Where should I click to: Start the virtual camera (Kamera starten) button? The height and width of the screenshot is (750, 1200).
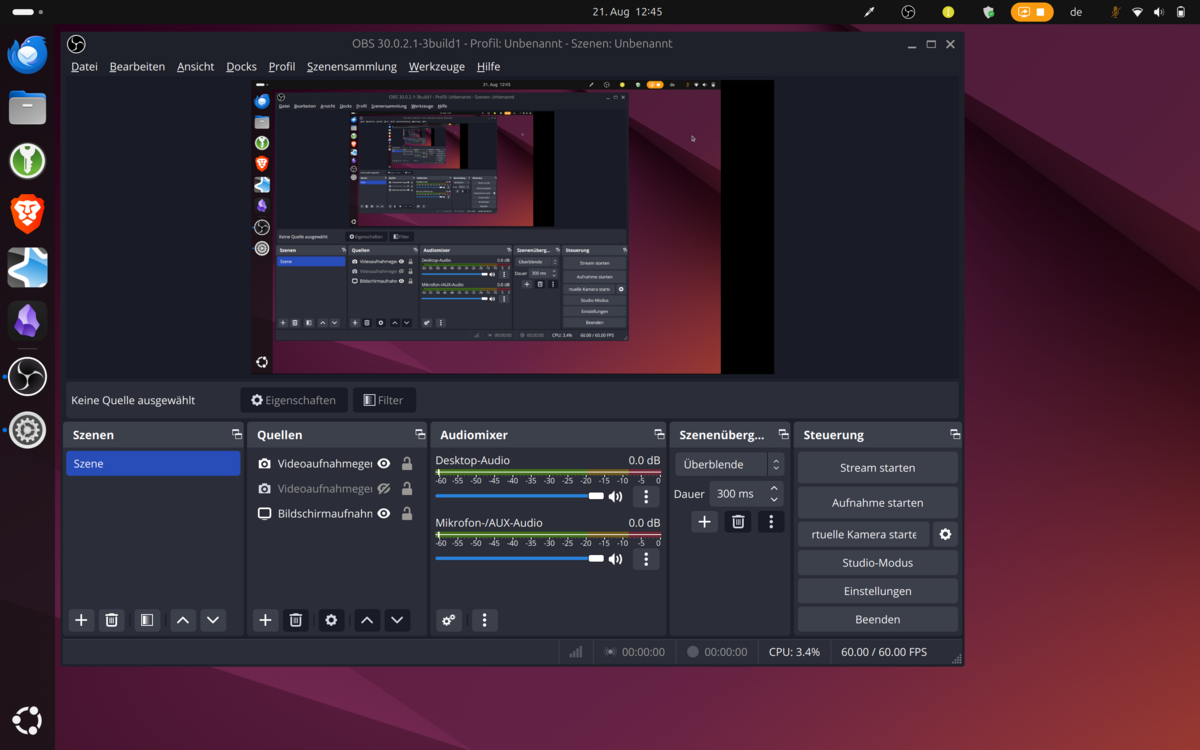tap(863, 534)
